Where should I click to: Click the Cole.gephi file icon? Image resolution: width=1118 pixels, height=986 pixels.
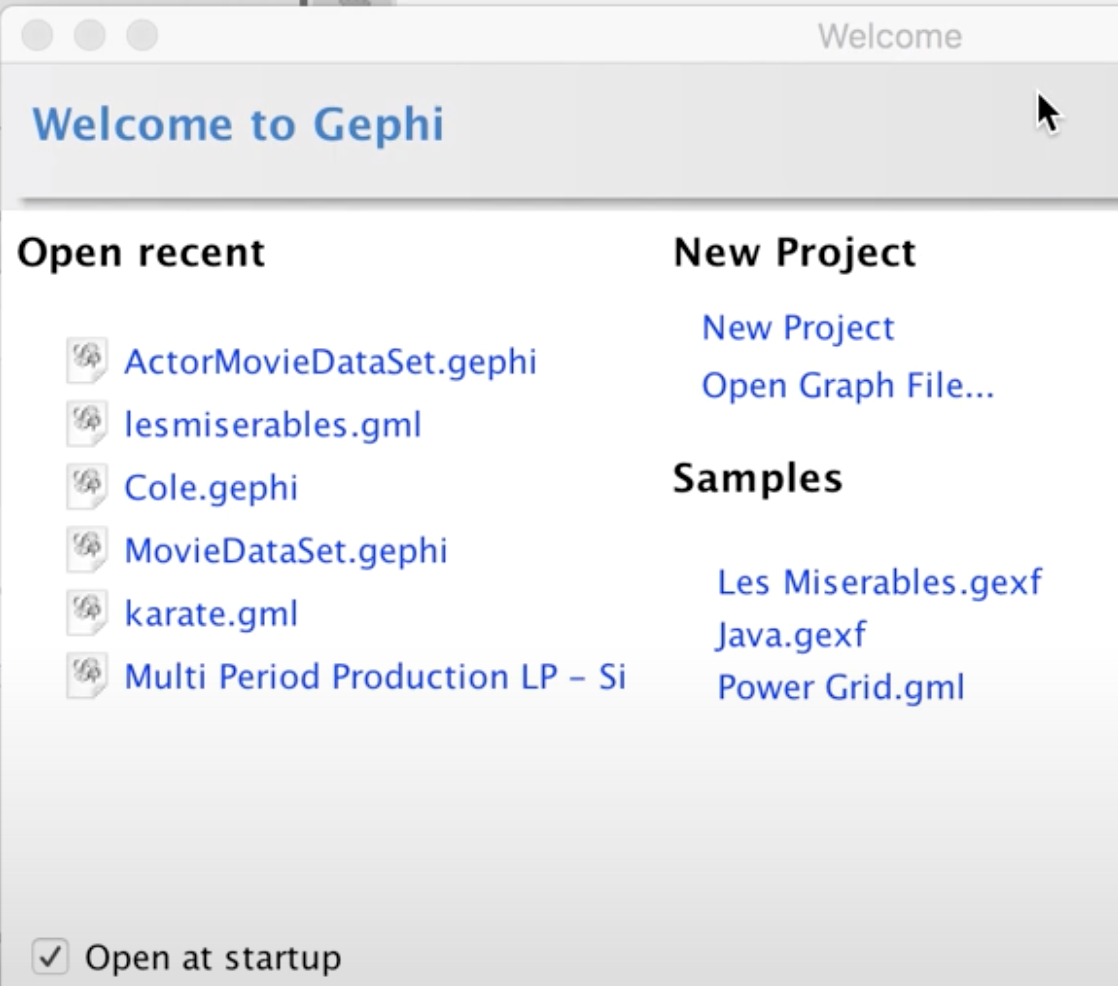[87, 487]
